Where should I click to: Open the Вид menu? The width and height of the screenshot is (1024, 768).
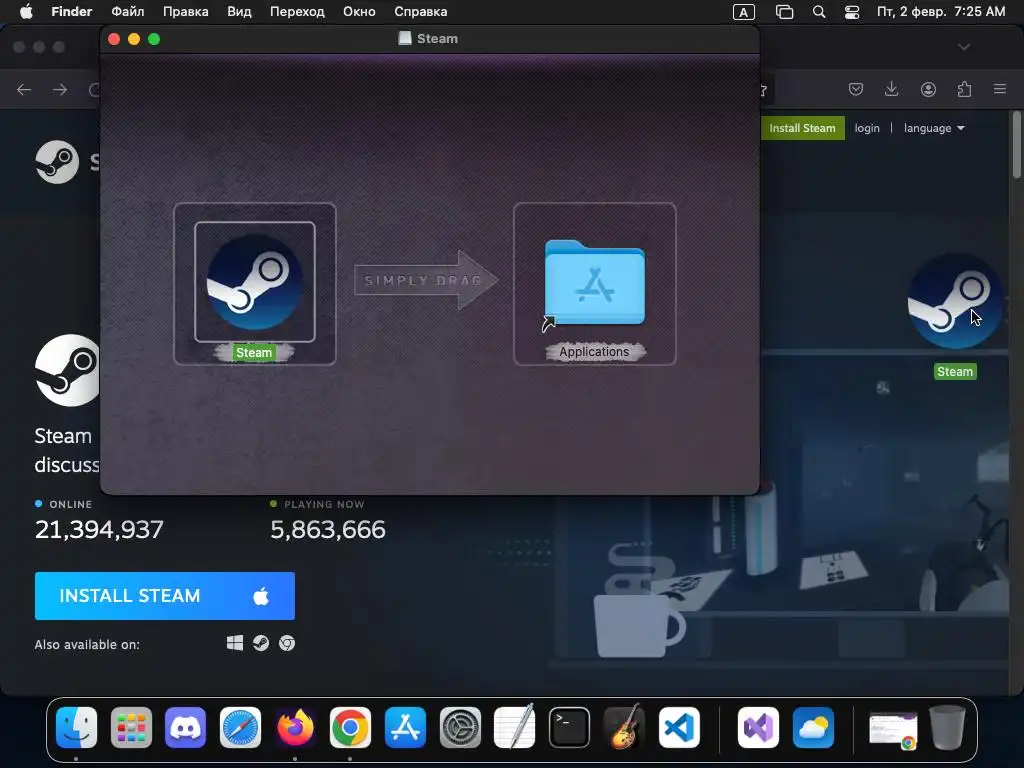239,12
